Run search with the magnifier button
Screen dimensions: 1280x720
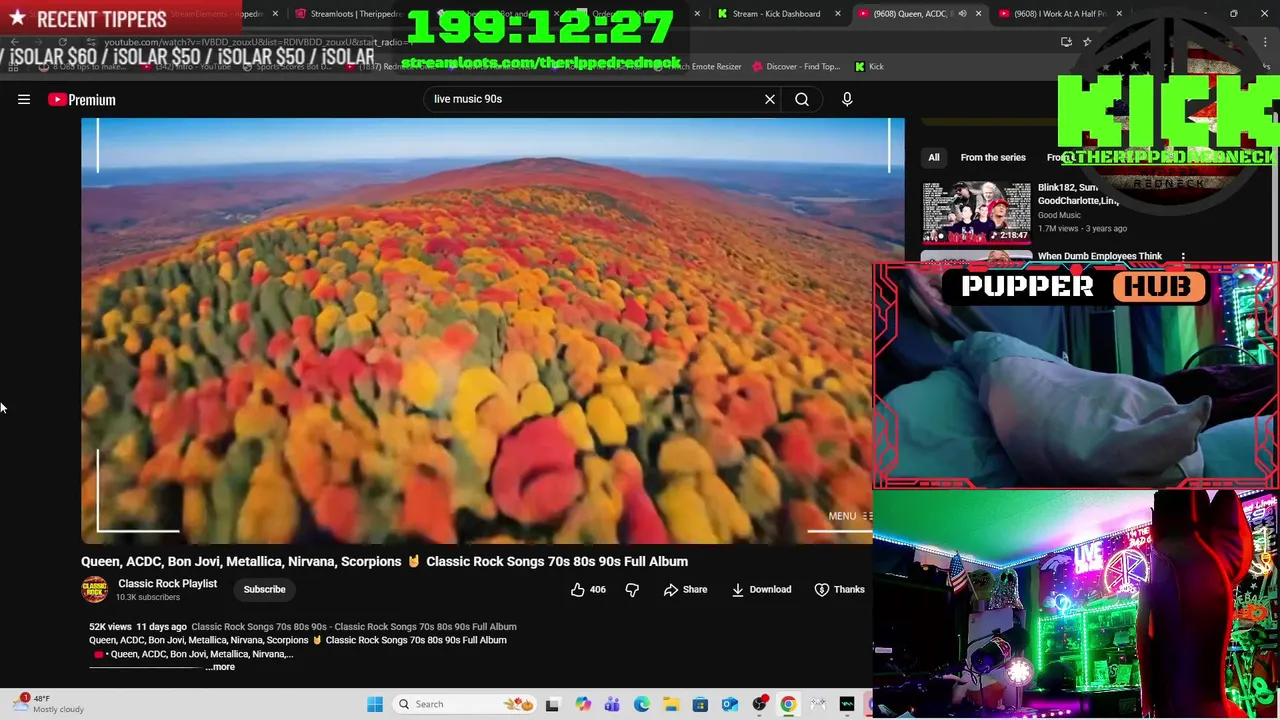[x=802, y=99]
